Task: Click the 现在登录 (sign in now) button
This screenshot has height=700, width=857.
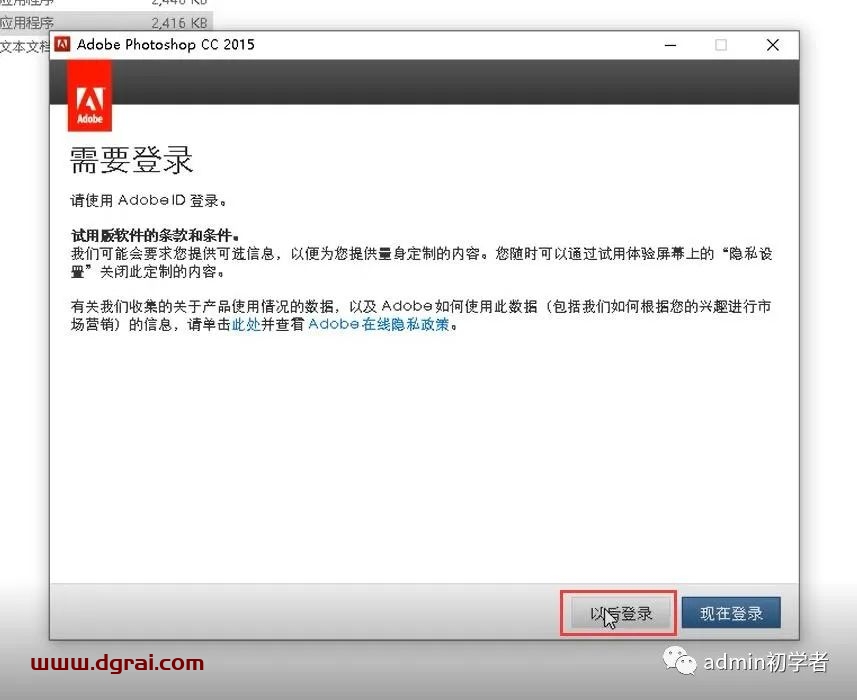Action: pyautogui.click(x=731, y=613)
